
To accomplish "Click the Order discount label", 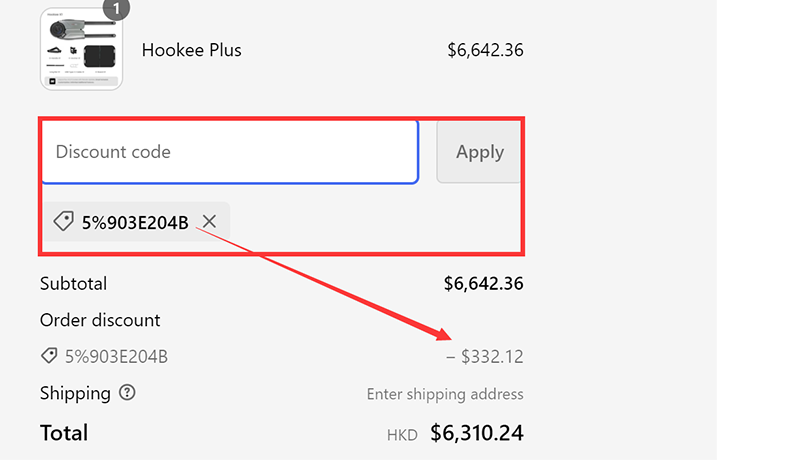I will [x=100, y=320].
